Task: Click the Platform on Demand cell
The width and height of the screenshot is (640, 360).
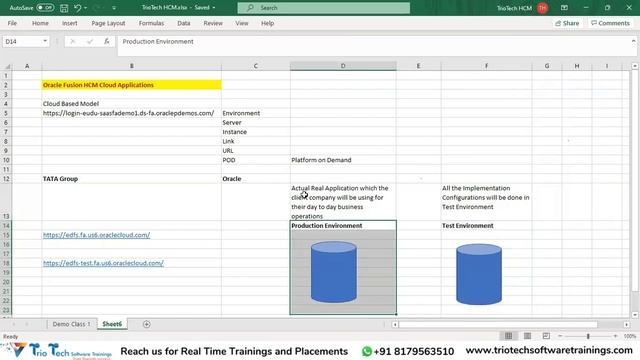Action: (x=343, y=160)
